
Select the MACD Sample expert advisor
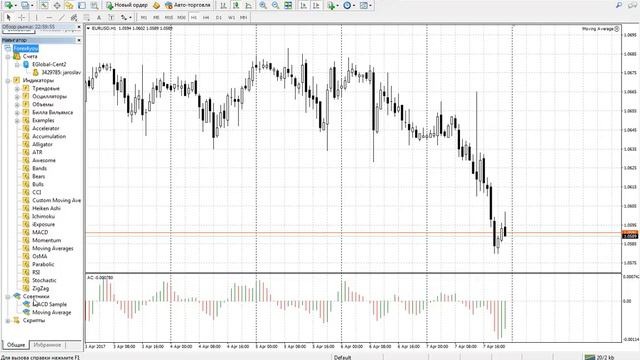49,304
